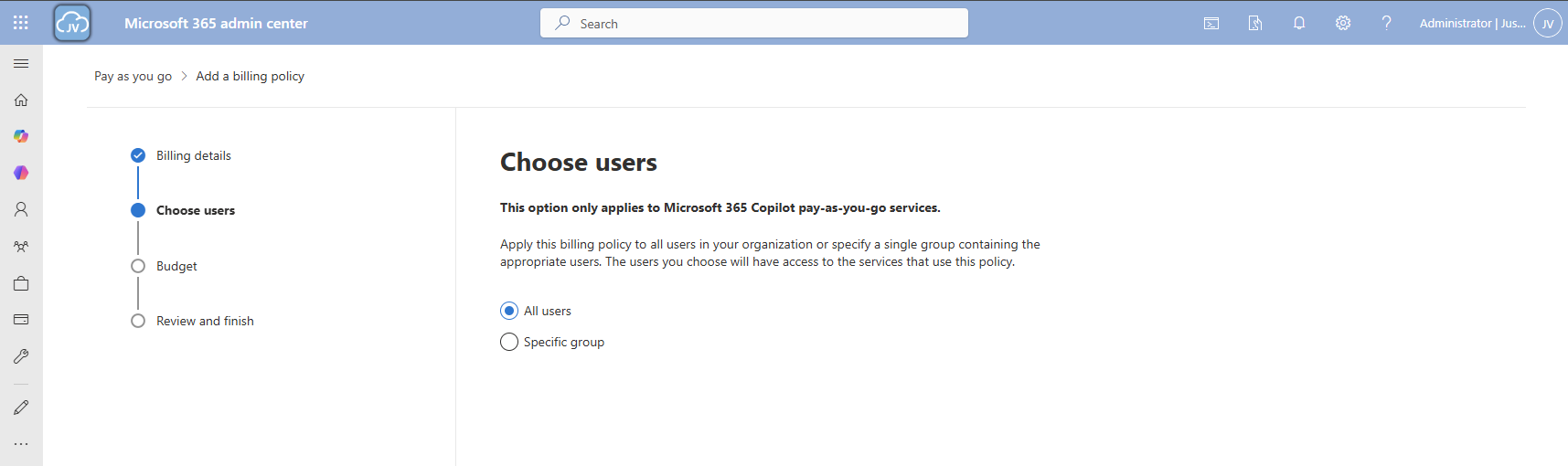Open Users section in the sidebar

21,209
